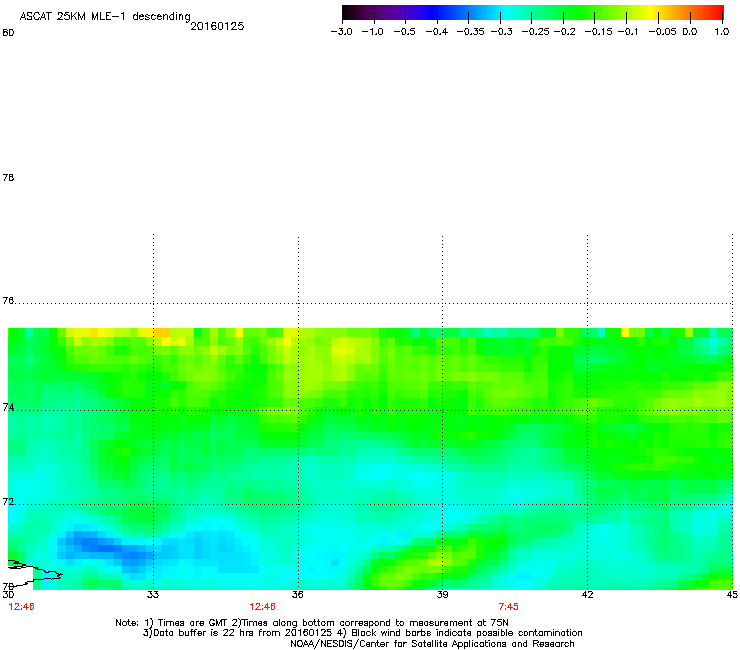Click the black coastline outline on the map

point(35,573)
